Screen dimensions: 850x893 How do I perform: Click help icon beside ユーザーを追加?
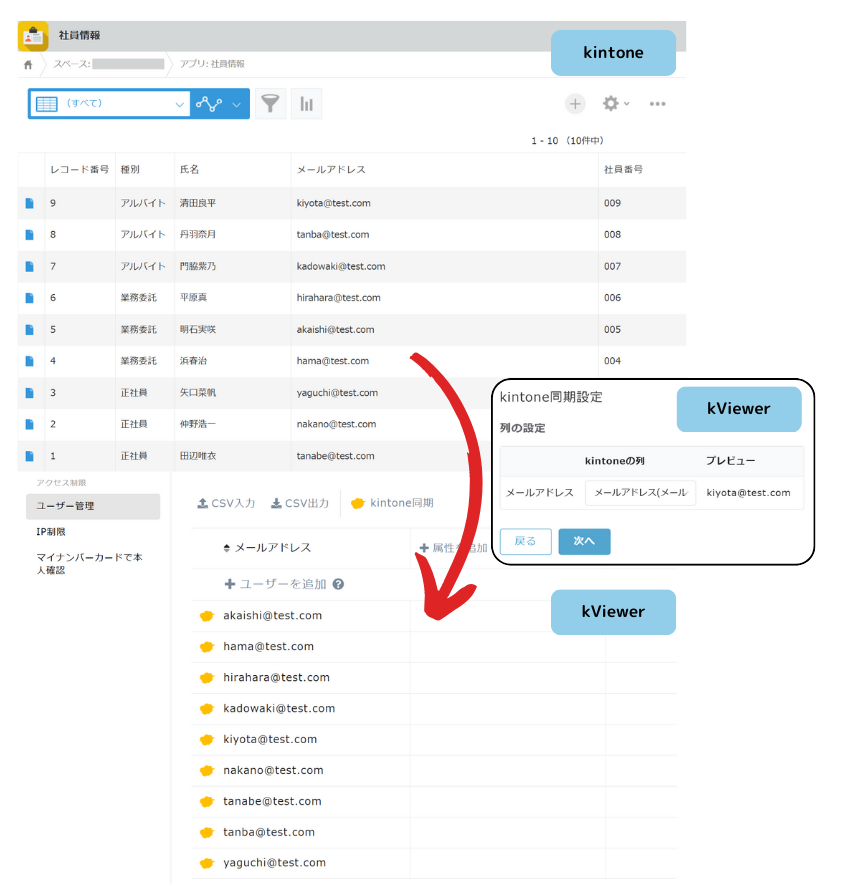tap(338, 584)
